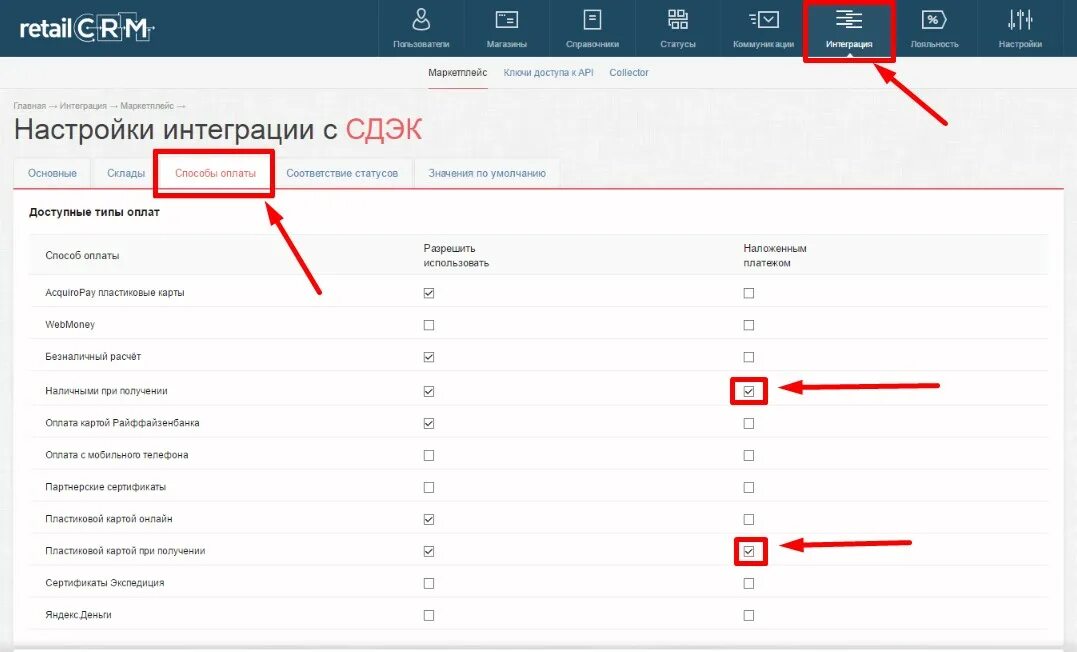Open the Интеграция section icon
The width and height of the screenshot is (1077, 652).
pyautogui.click(x=849, y=20)
